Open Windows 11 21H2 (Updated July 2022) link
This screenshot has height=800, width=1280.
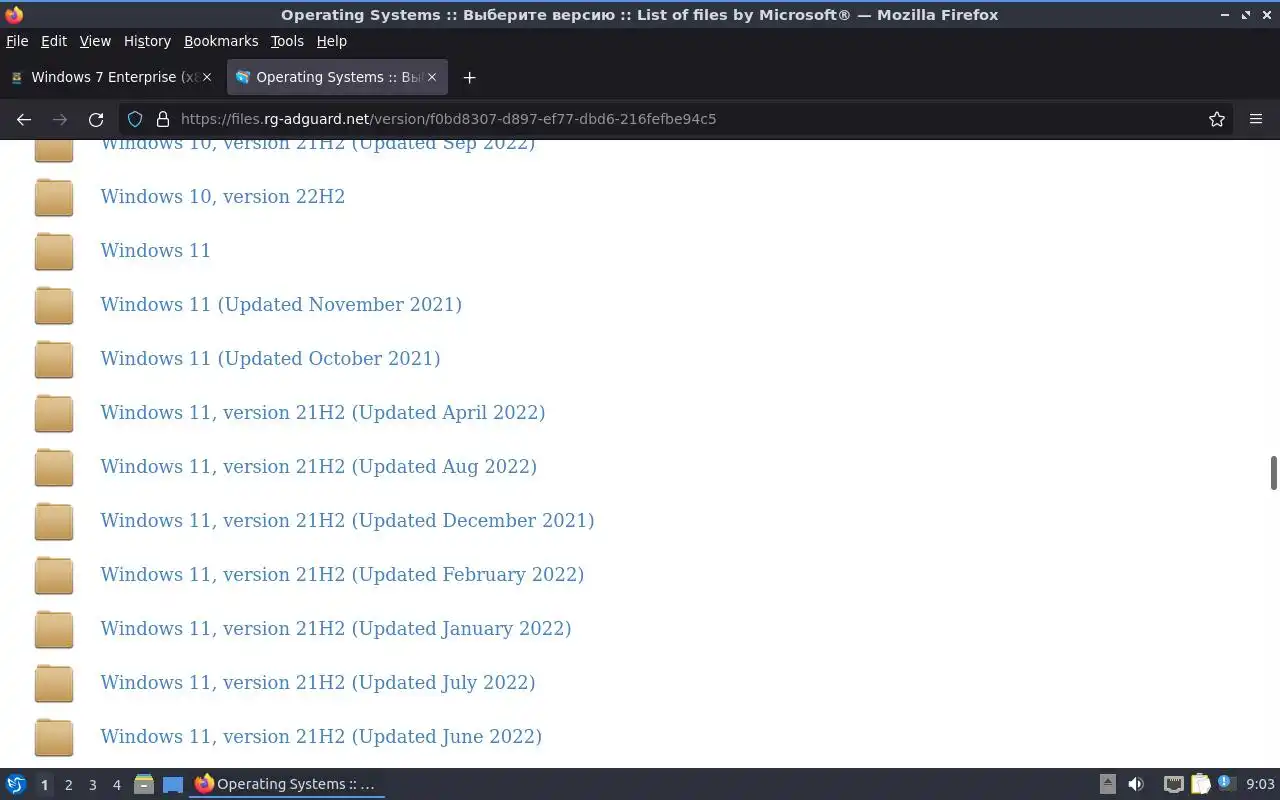coord(317,682)
